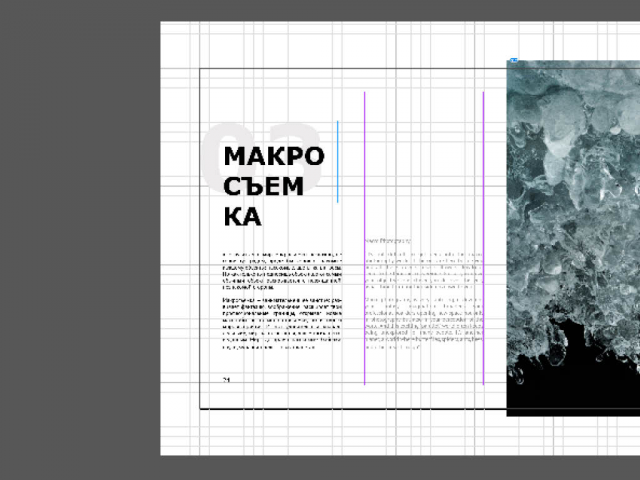This screenshot has width=640, height=480.
Task: Click the grey subheading above the English column
Action: point(388,241)
